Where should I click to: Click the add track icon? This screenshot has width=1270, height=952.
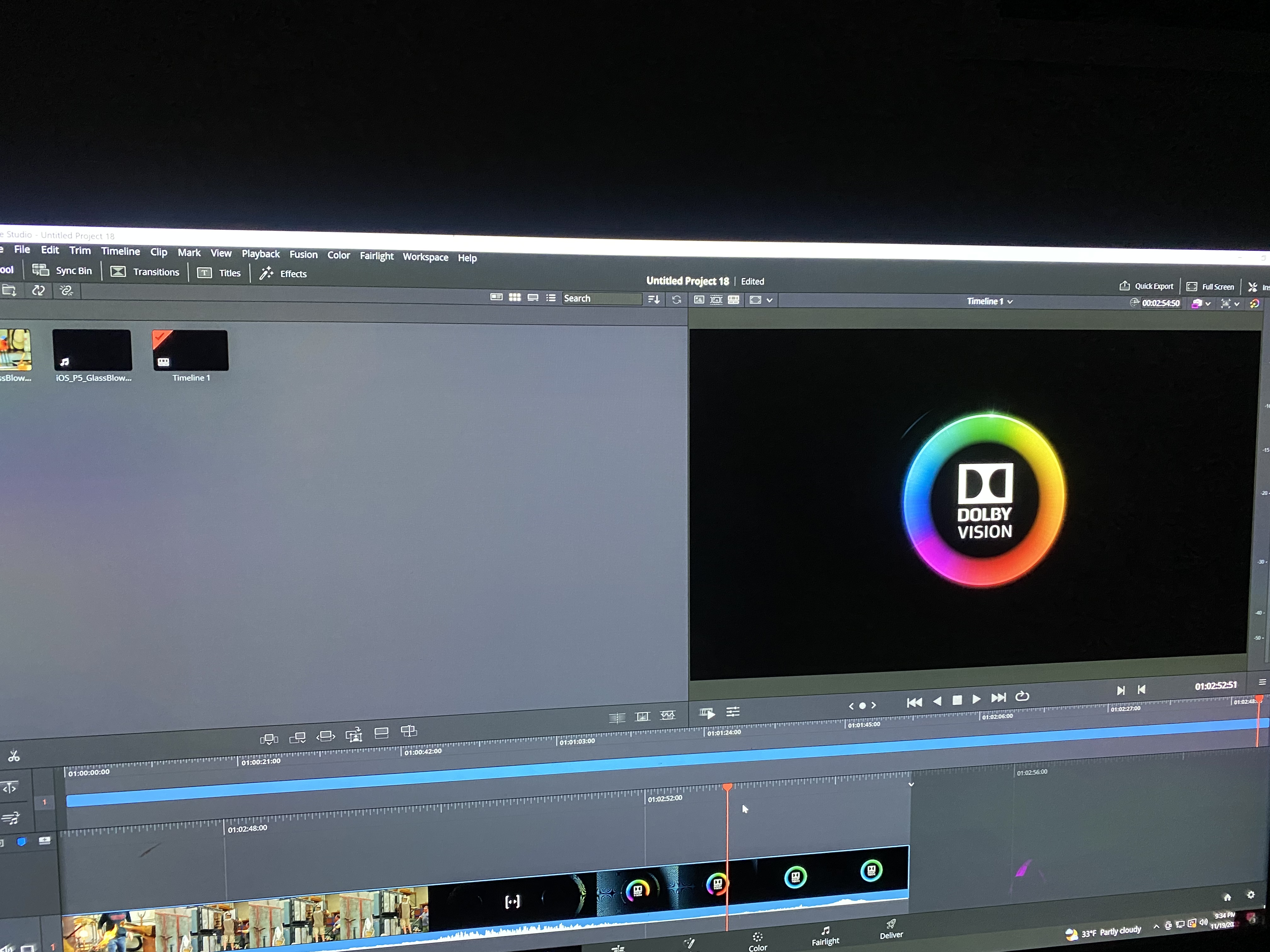[x=44, y=841]
